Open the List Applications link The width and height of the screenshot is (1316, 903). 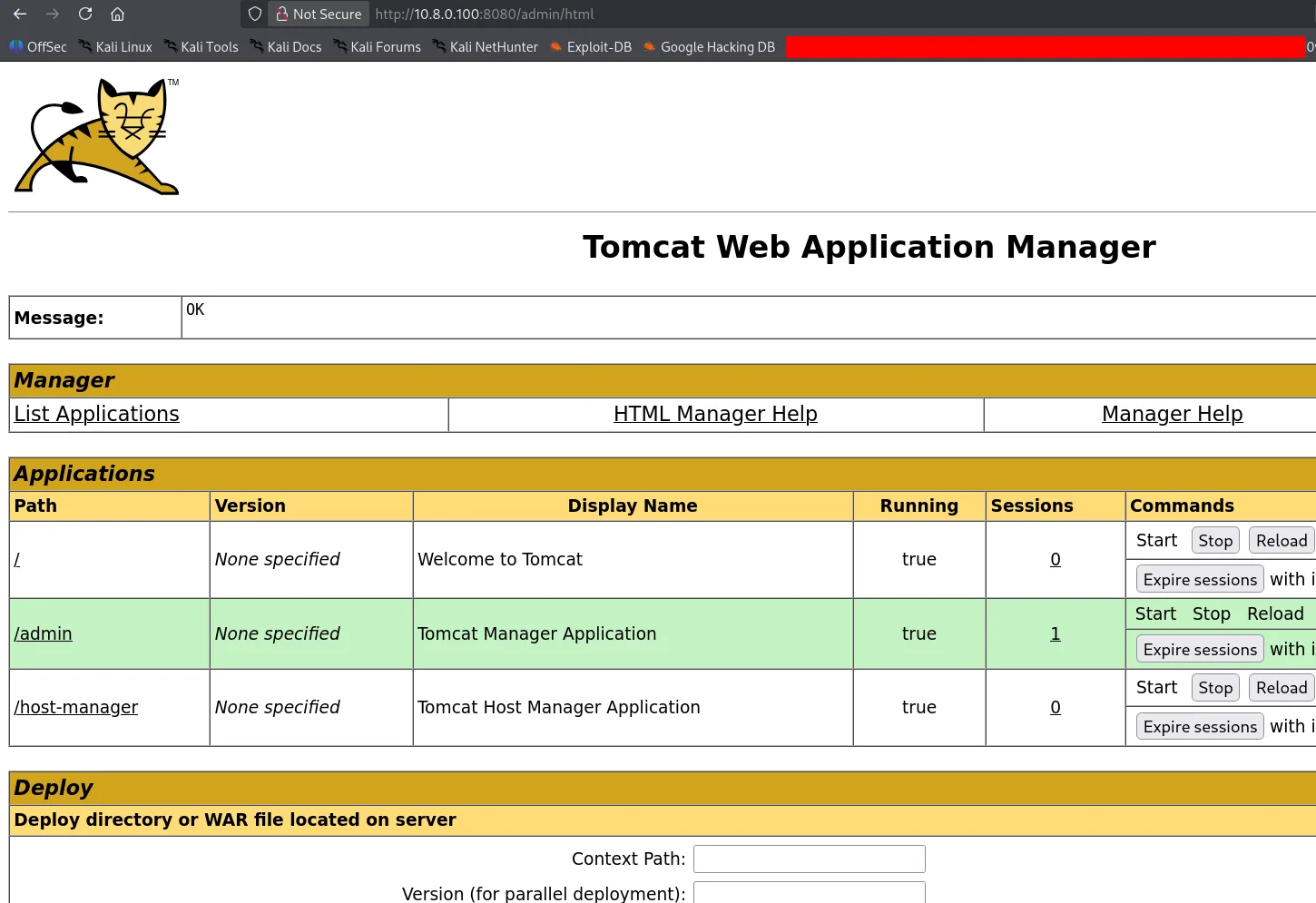(97, 414)
